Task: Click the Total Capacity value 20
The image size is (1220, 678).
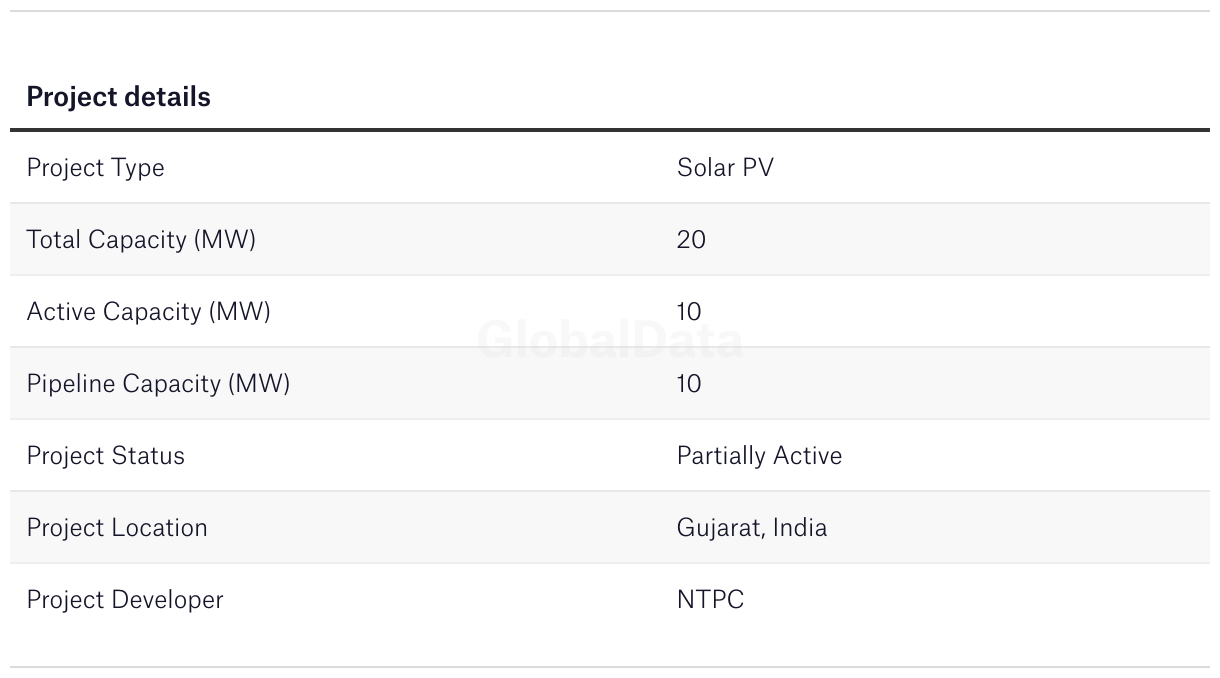Action: [691, 240]
